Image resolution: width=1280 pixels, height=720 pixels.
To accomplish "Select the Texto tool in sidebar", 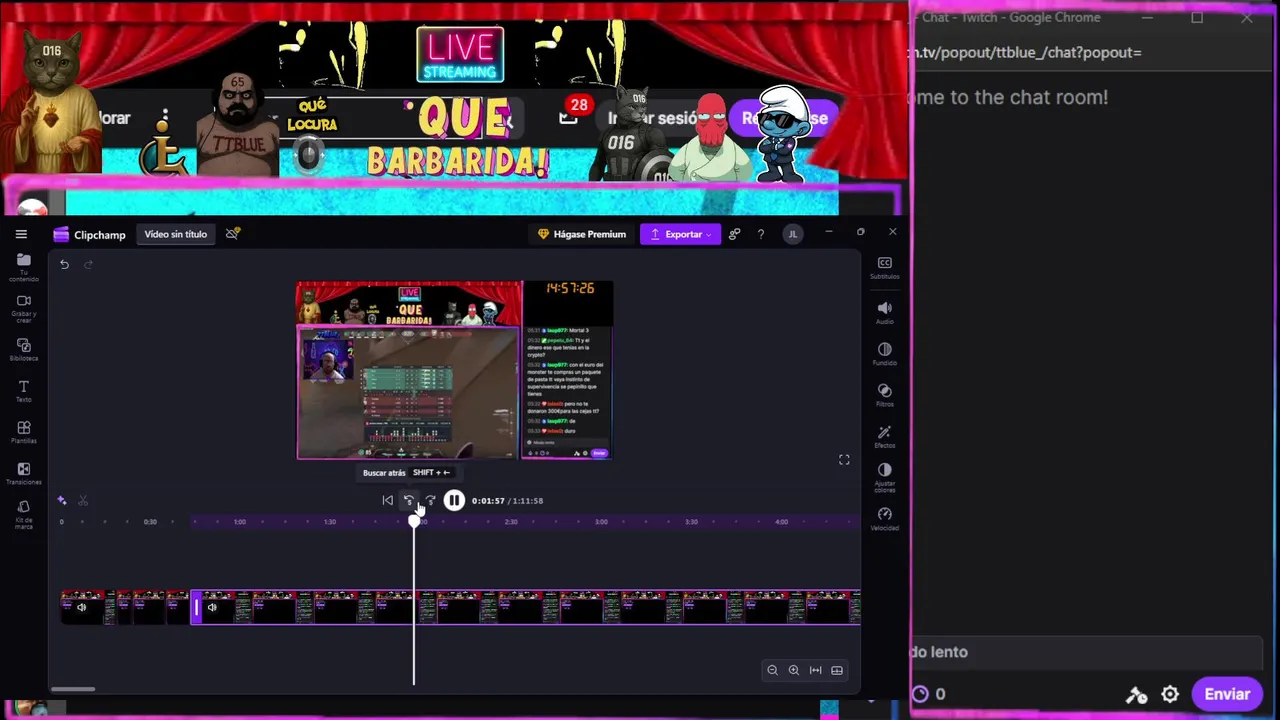I will pyautogui.click(x=24, y=391).
